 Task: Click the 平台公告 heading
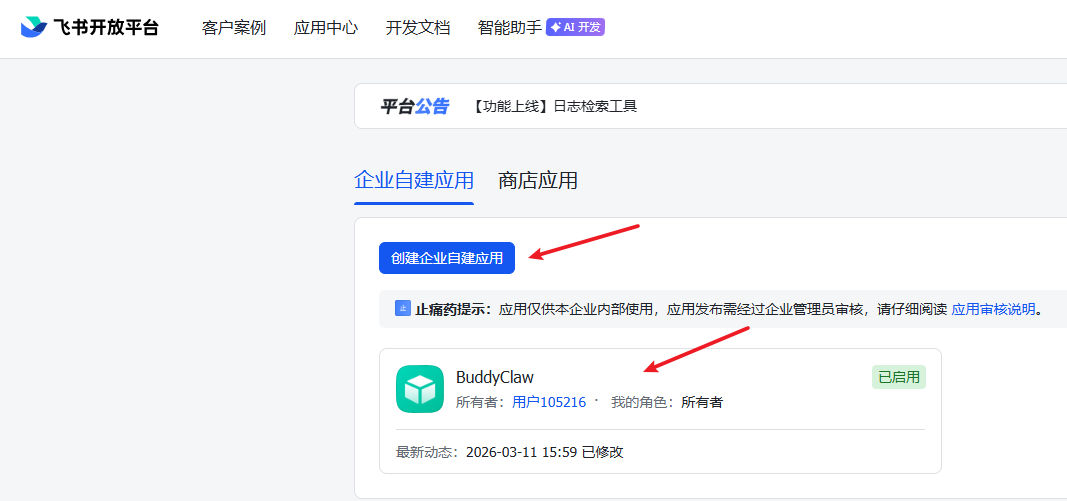[x=414, y=106]
